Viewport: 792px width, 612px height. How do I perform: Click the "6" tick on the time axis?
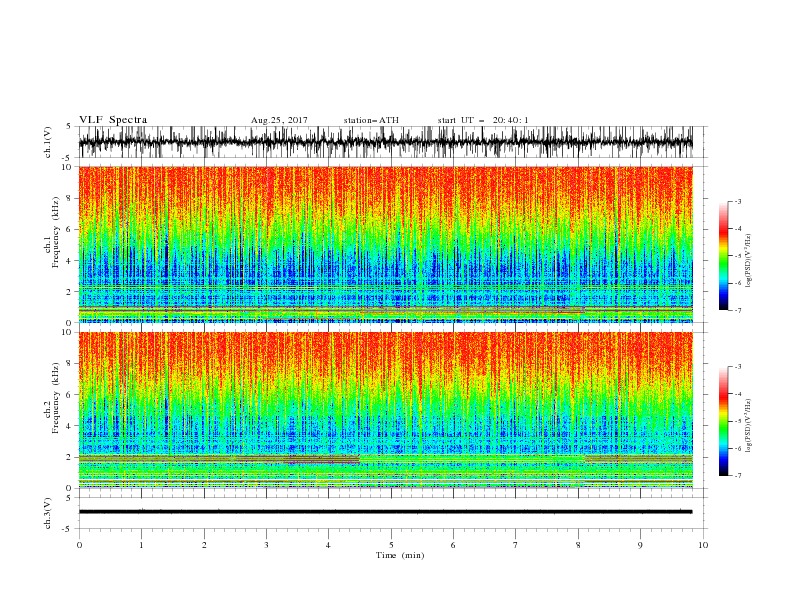[x=453, y=545]
